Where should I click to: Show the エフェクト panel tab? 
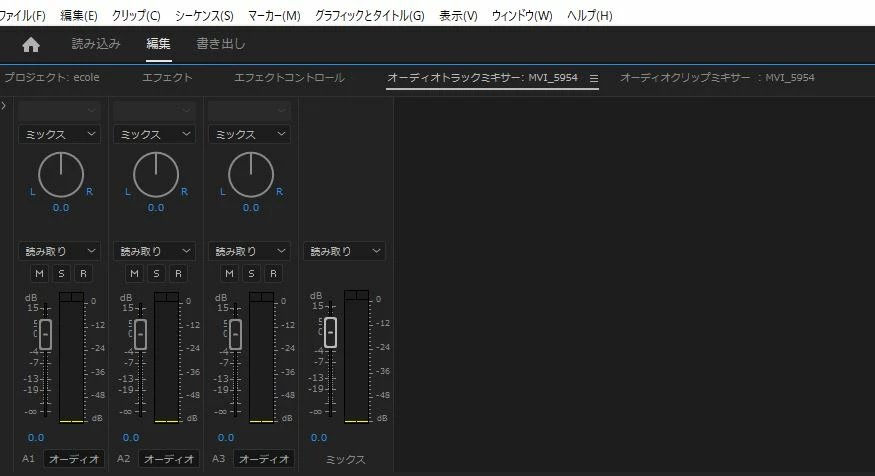click(x=167, y=78)
